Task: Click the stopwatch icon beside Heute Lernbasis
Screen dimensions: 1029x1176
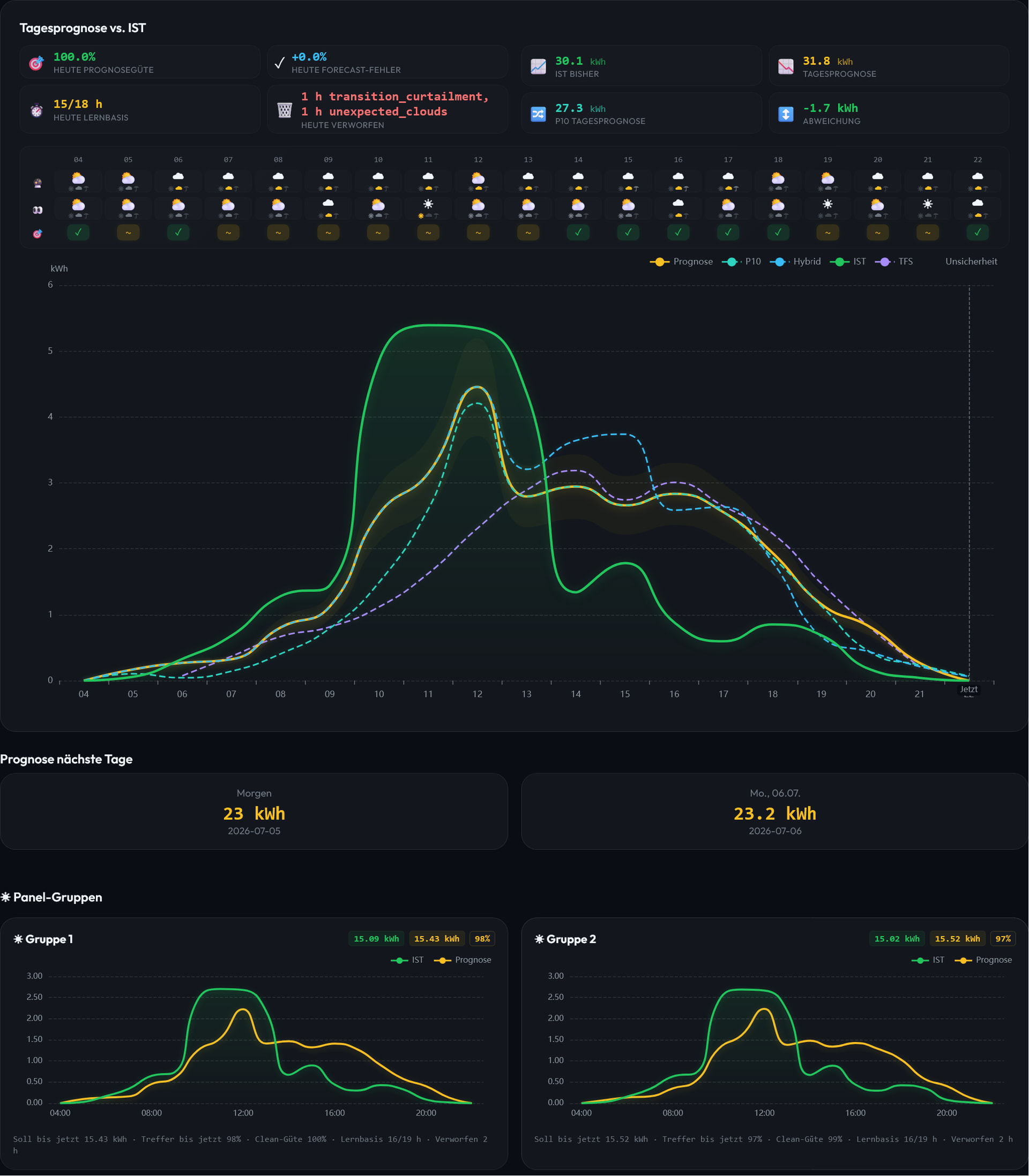Action: [x=37, y=110]
